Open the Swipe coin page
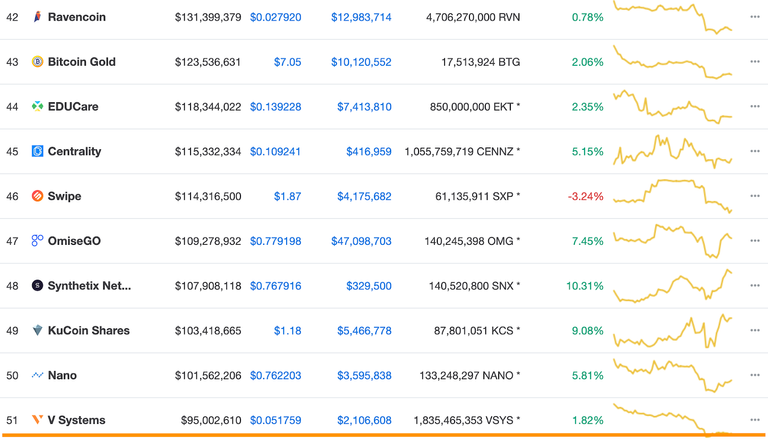This screenshot has height=441, width=768. pos(64,196)
